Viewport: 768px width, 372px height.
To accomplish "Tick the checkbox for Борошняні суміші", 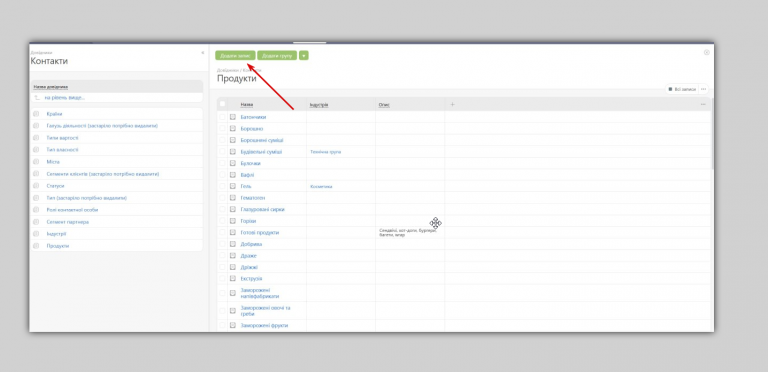I will tap(222, 140).
